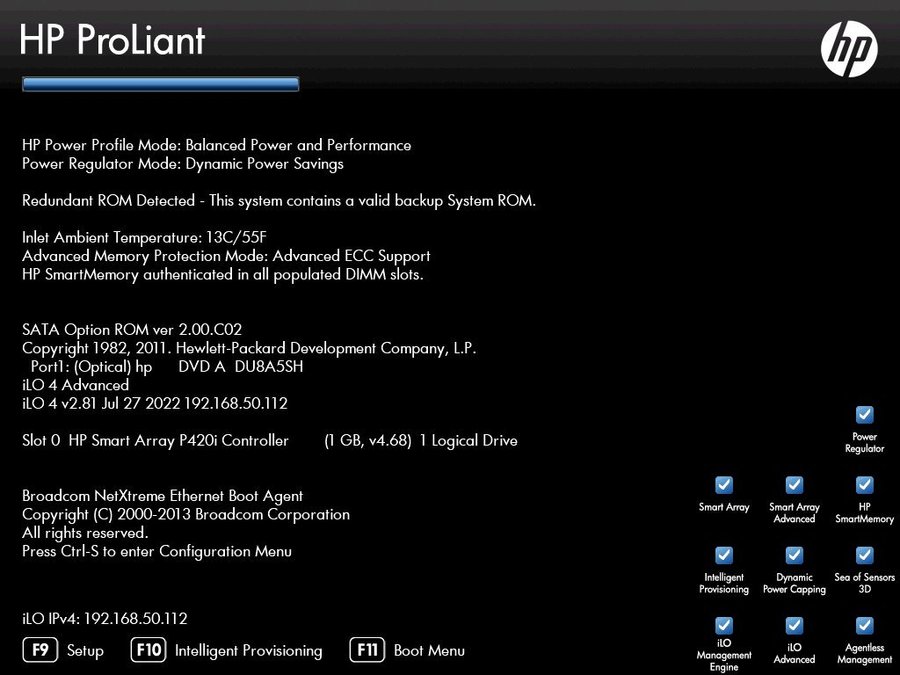Image resolution: width=900 pixels, height=675 pixels.
Task: Click the iLO IPv4 address line
Action: pos(105,619)
